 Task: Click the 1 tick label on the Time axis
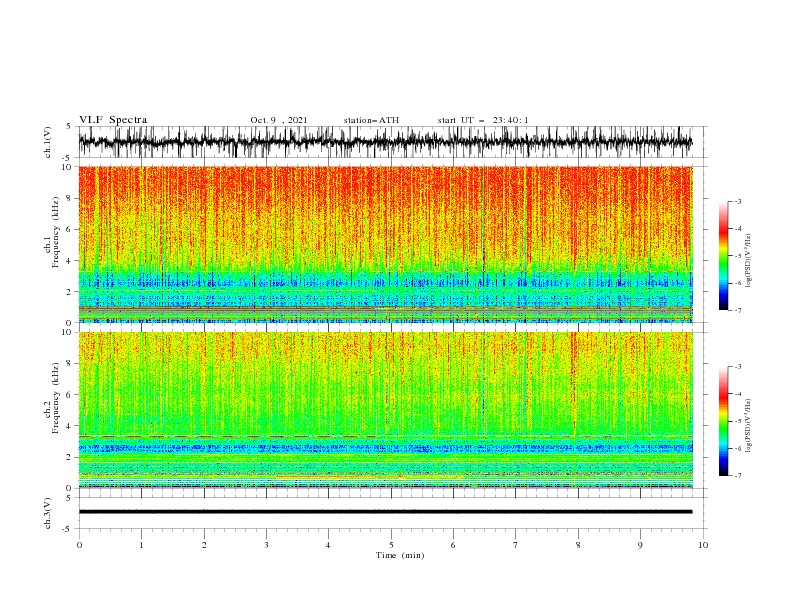point(141,545)
